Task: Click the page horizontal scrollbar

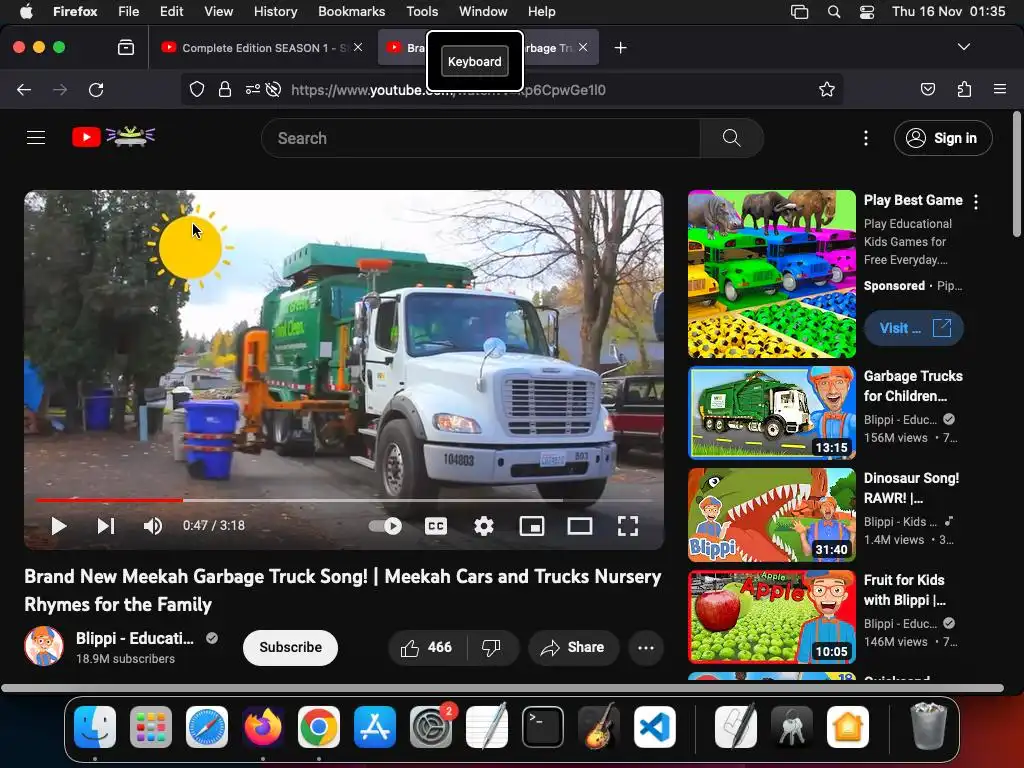Action: [x=502, y=688]
